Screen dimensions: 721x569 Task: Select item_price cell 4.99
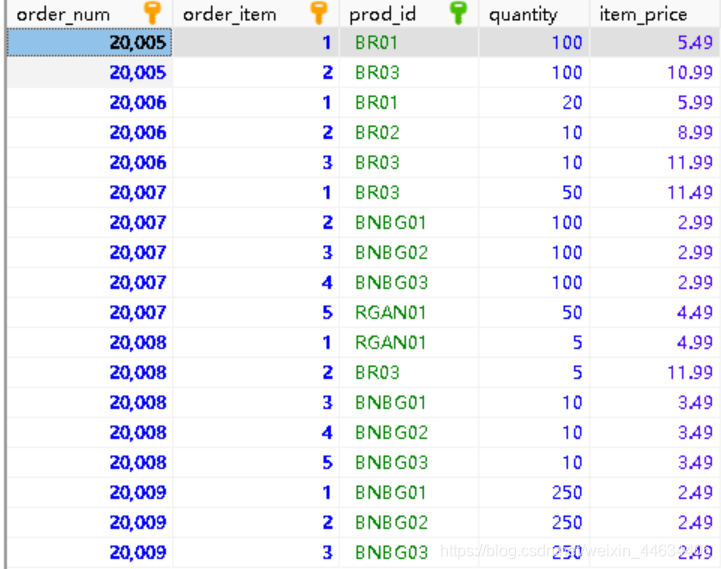655,342
